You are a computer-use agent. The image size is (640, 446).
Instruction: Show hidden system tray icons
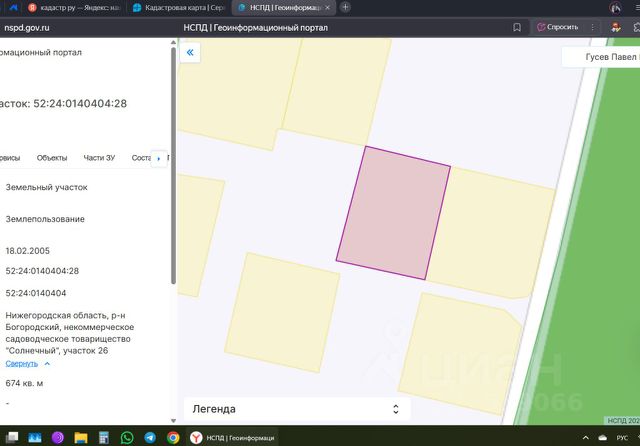tap(586, 437)
